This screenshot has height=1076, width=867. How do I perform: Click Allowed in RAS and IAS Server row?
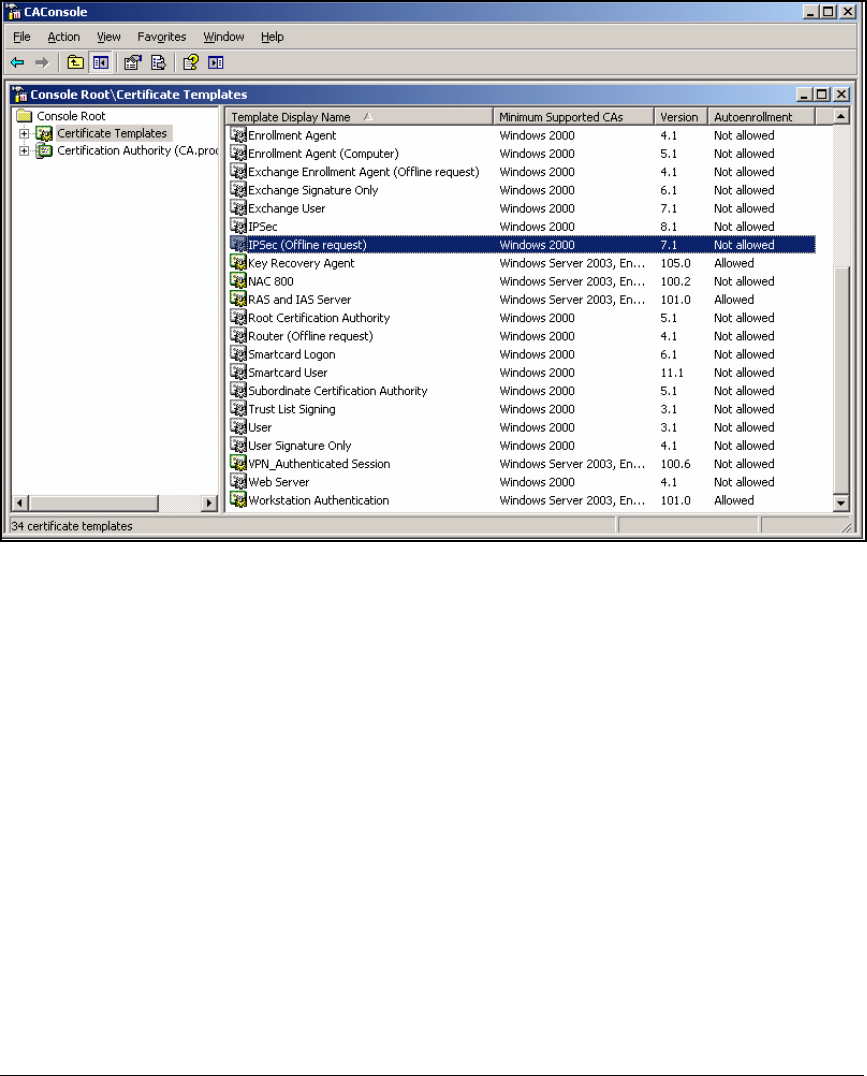[734, 299]
